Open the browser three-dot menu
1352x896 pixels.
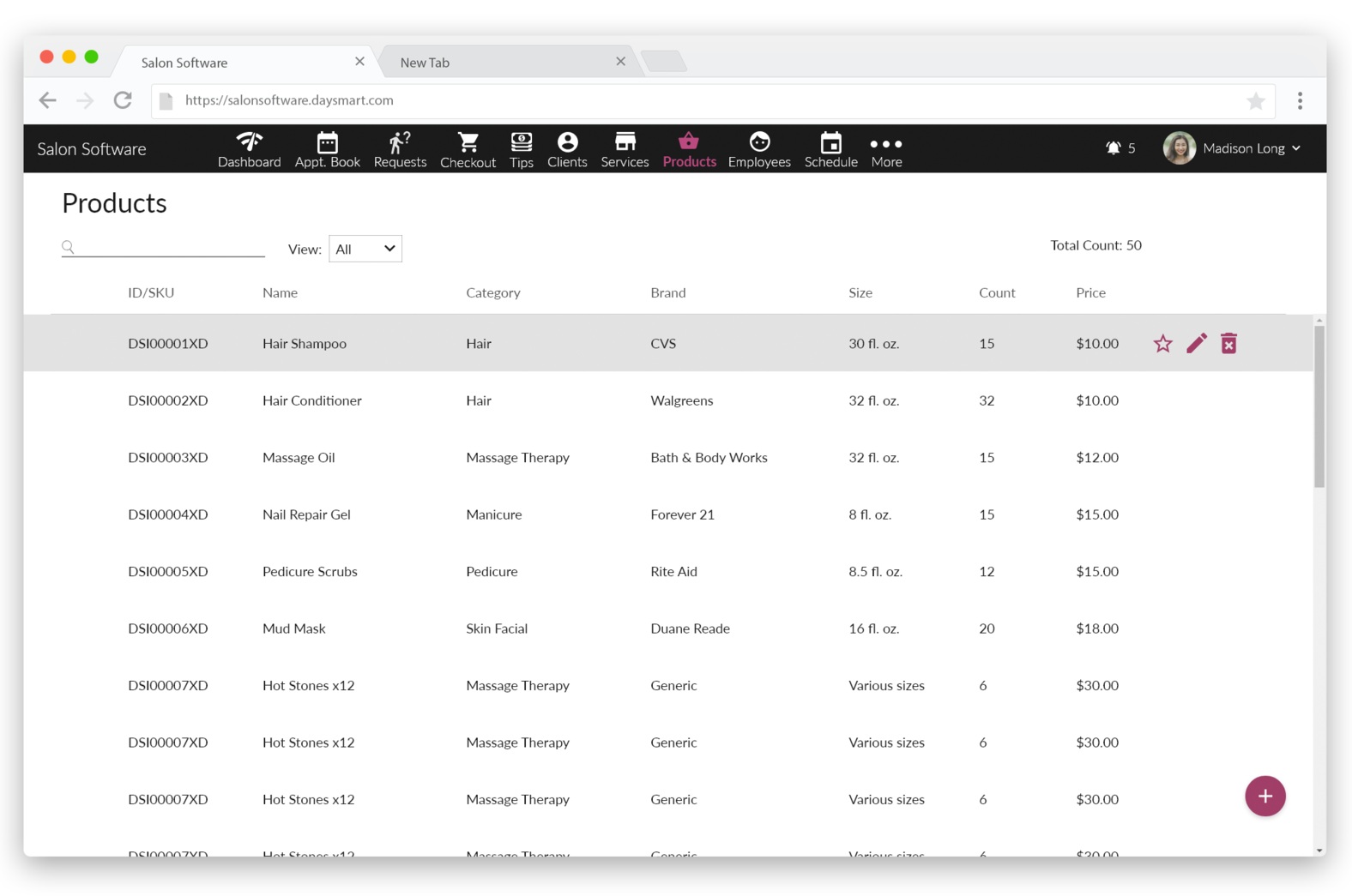pyautogui.click(x=1300, y=101)
